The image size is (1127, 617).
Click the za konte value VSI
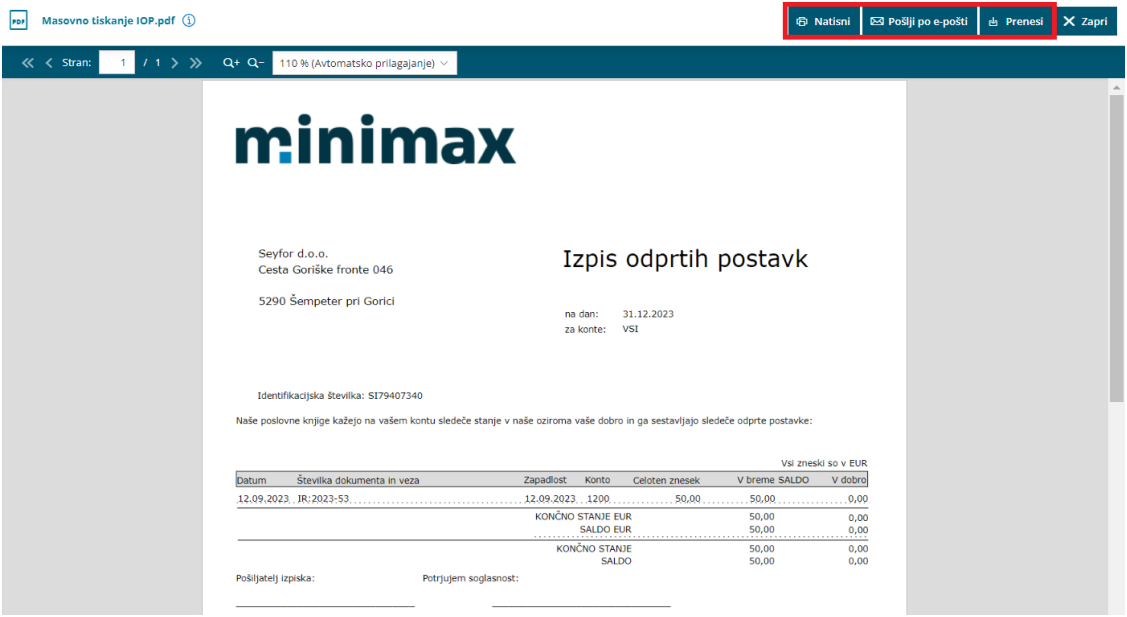(x=630, y=329)
